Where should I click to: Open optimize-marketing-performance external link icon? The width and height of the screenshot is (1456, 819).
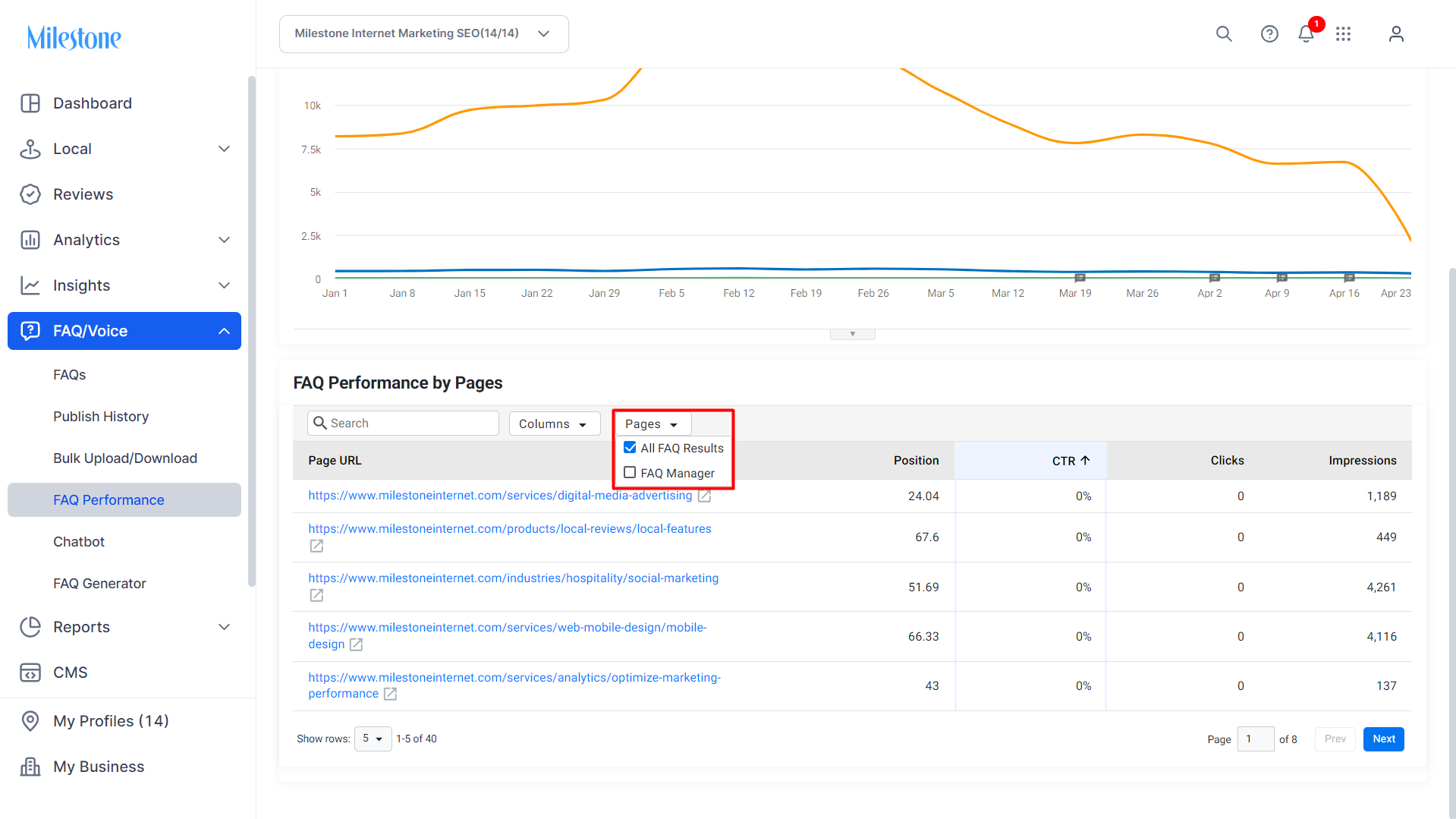(390, 694)
